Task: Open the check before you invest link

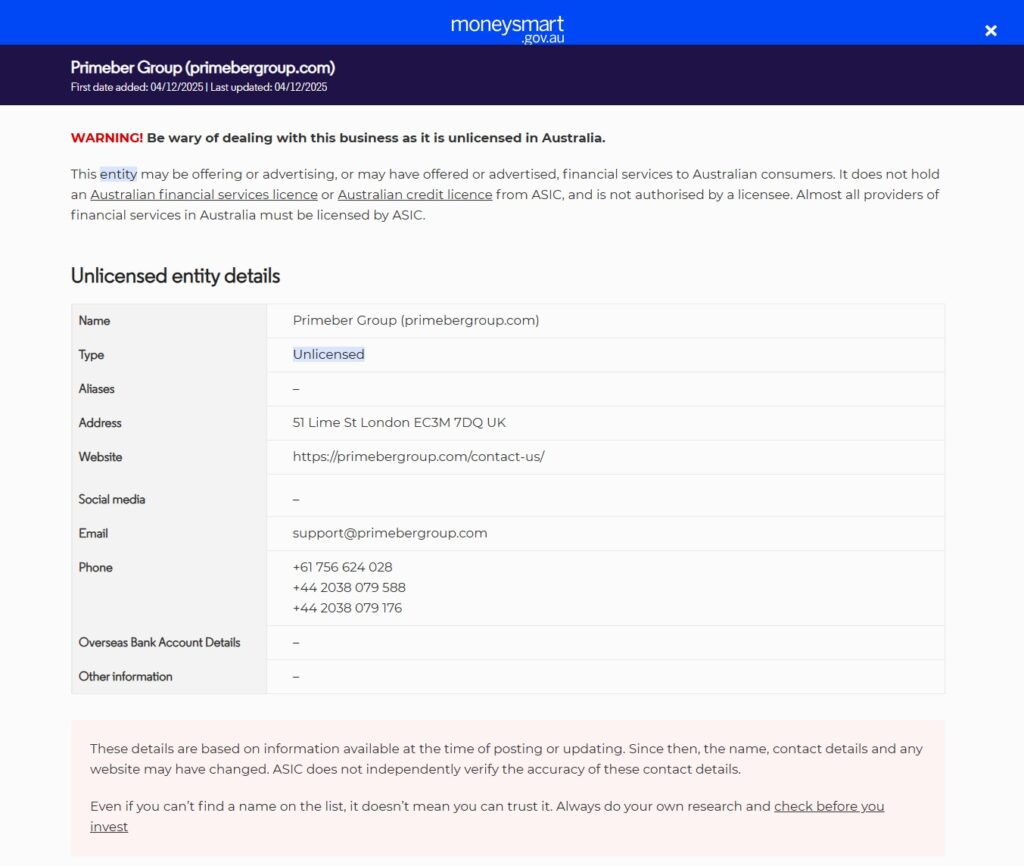Action: 829,806
